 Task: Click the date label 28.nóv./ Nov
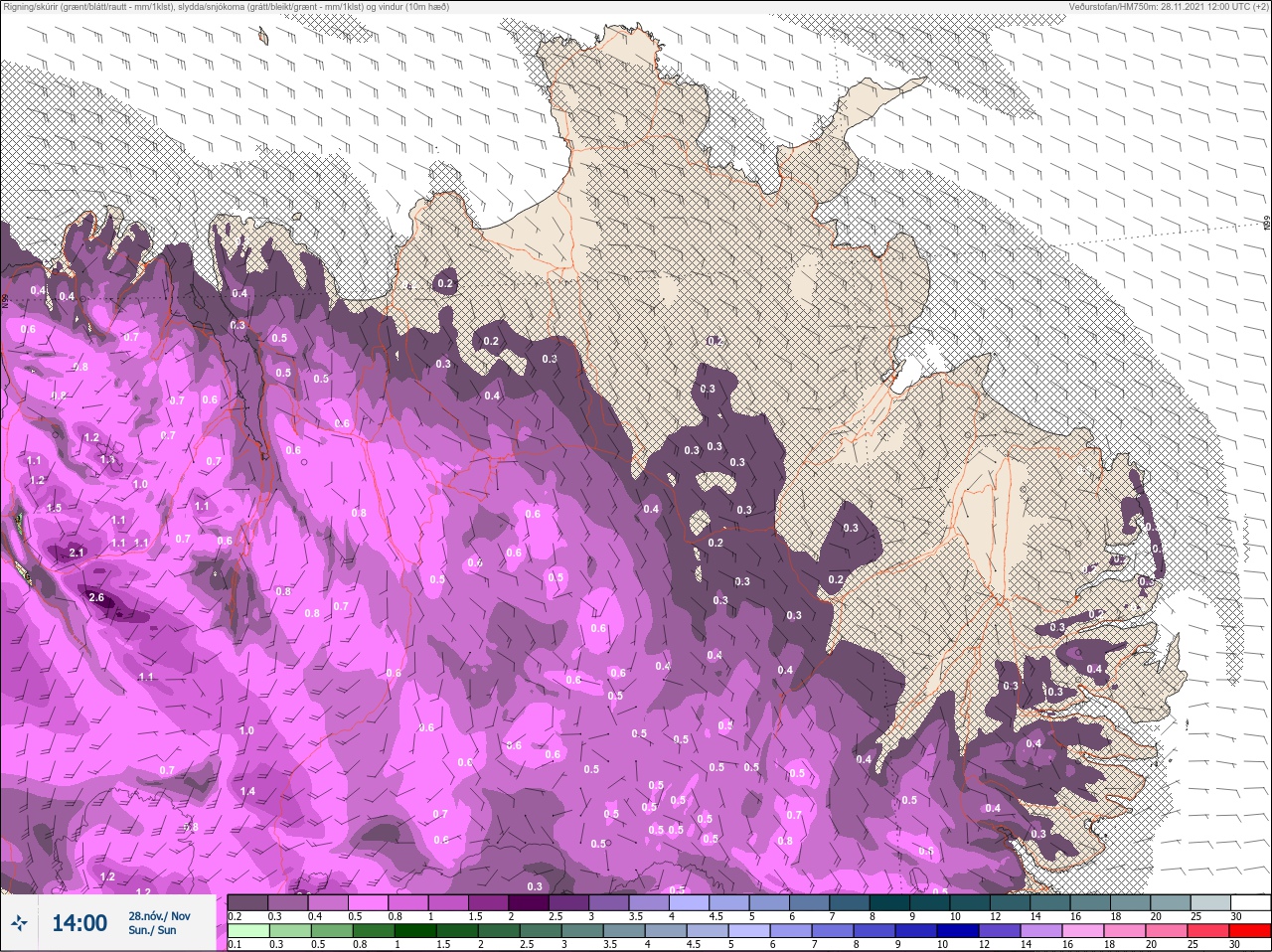tap(159, 916)
